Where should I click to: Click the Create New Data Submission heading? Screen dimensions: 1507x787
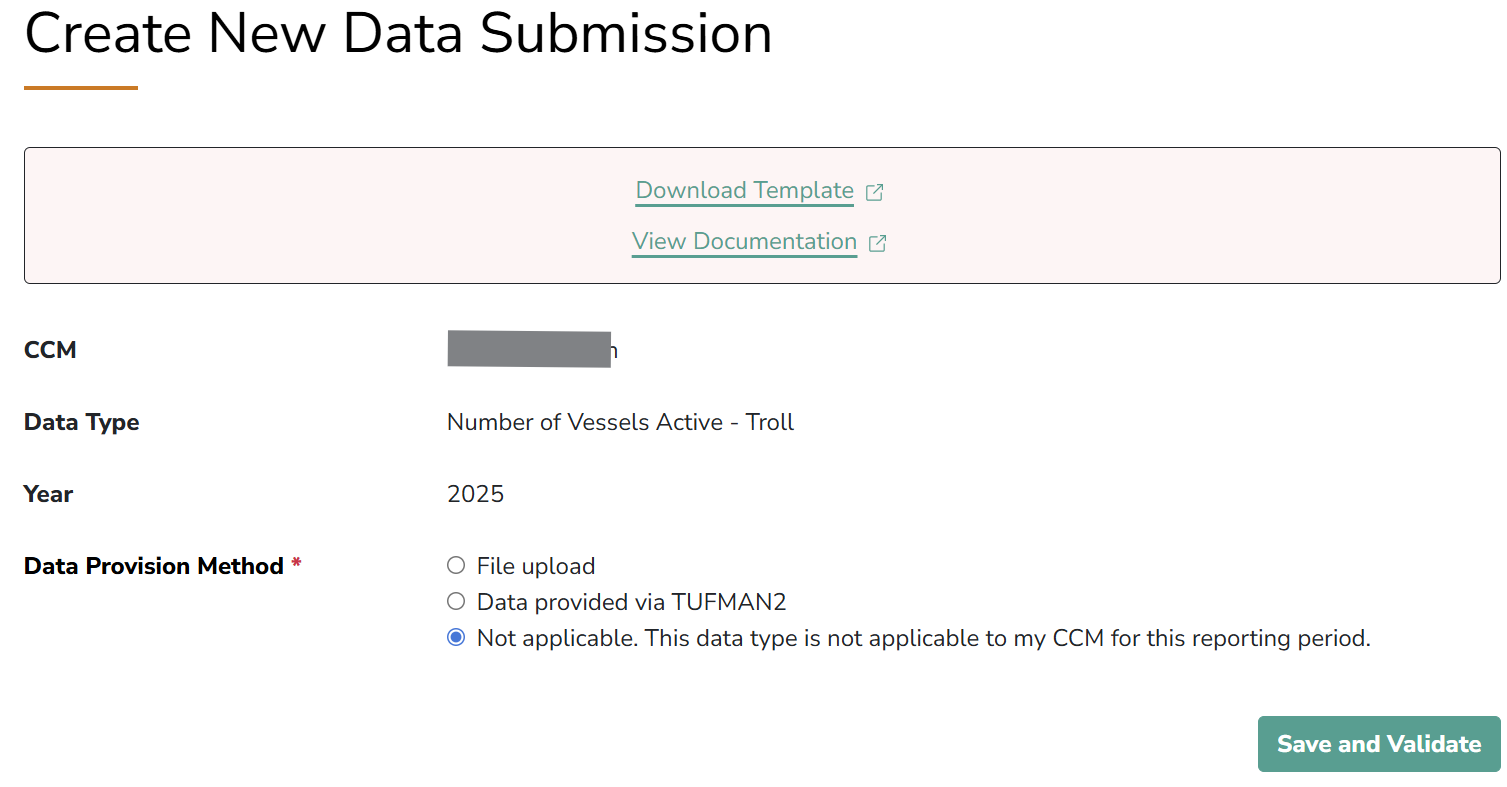398,33
